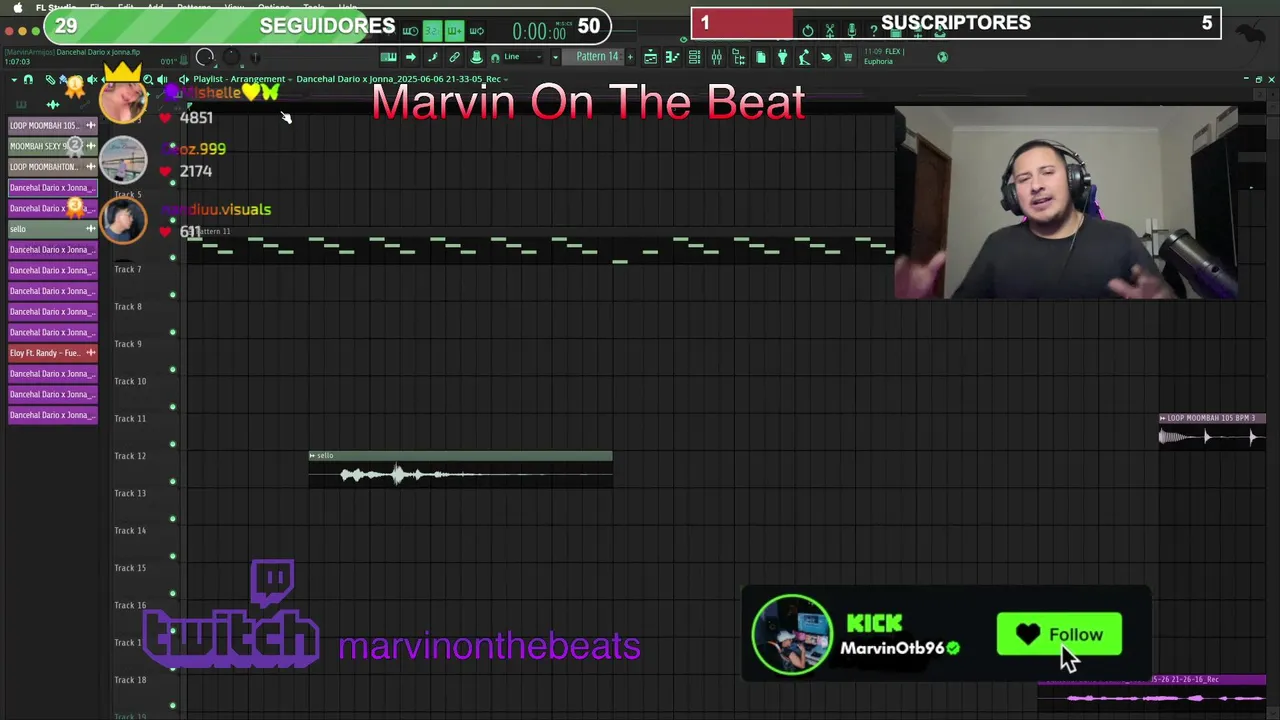Viewport: 1280px width, 720px height.
Task: Toggle the Track 14 mute dot
Action: (x=173, y=556)
